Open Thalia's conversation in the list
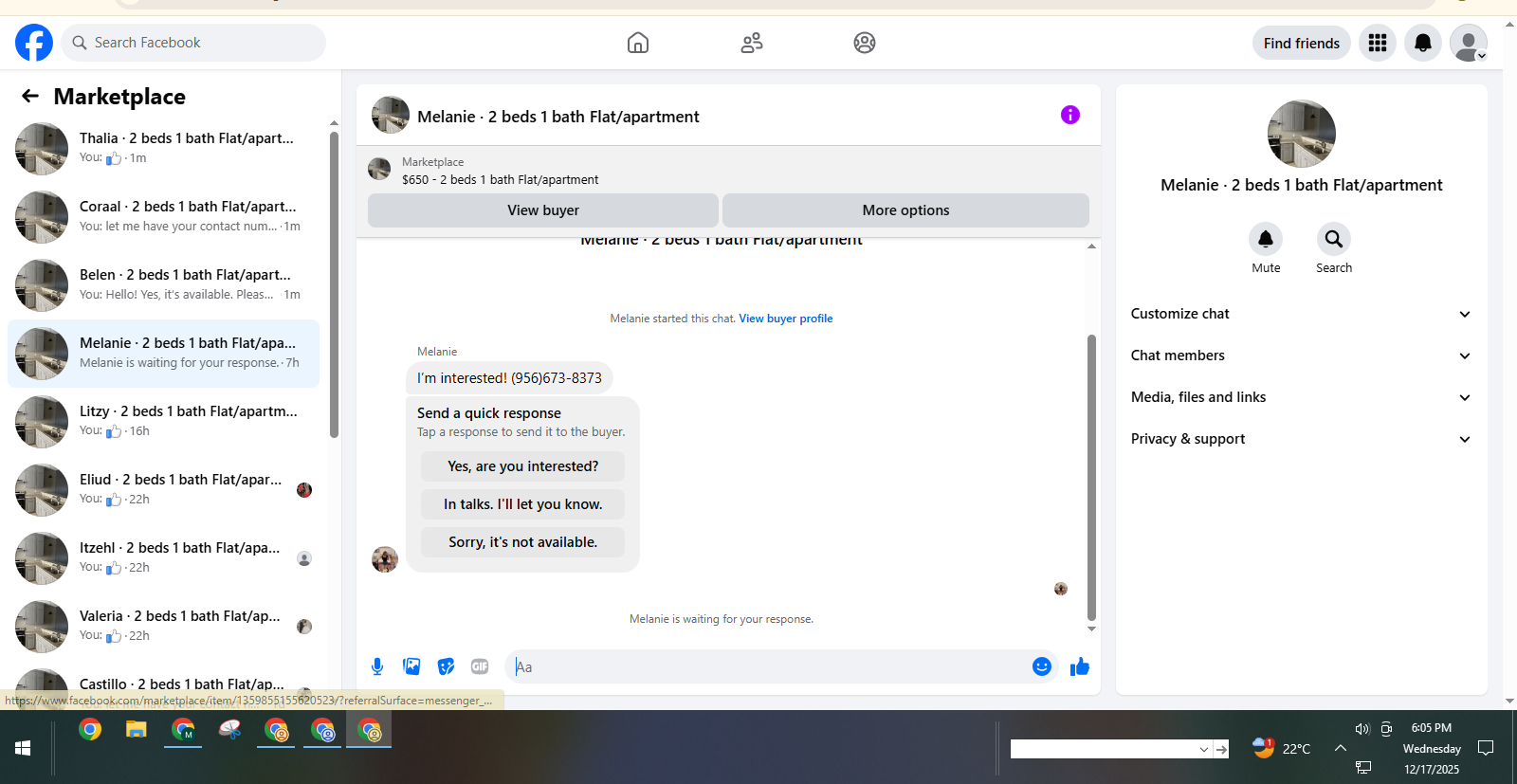The height and width of the screenshot is (784, 1517). 163,149
